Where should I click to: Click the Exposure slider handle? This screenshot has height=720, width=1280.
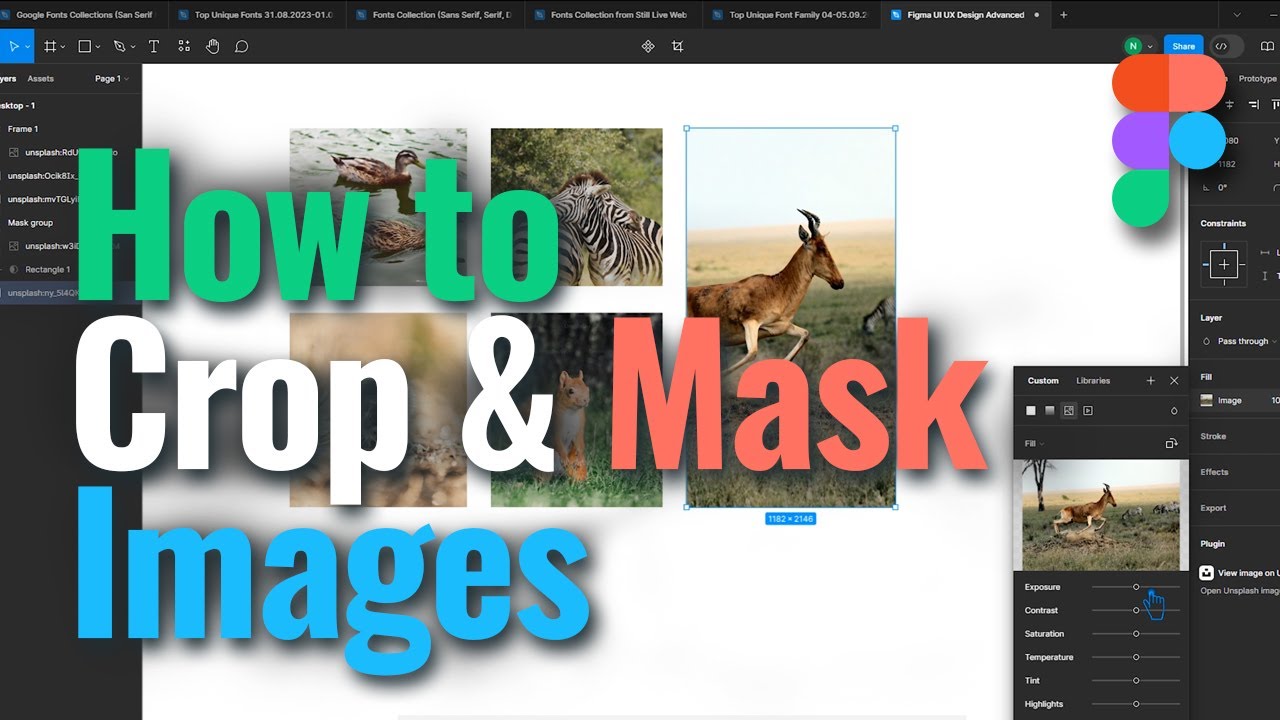click(1136, 587)
